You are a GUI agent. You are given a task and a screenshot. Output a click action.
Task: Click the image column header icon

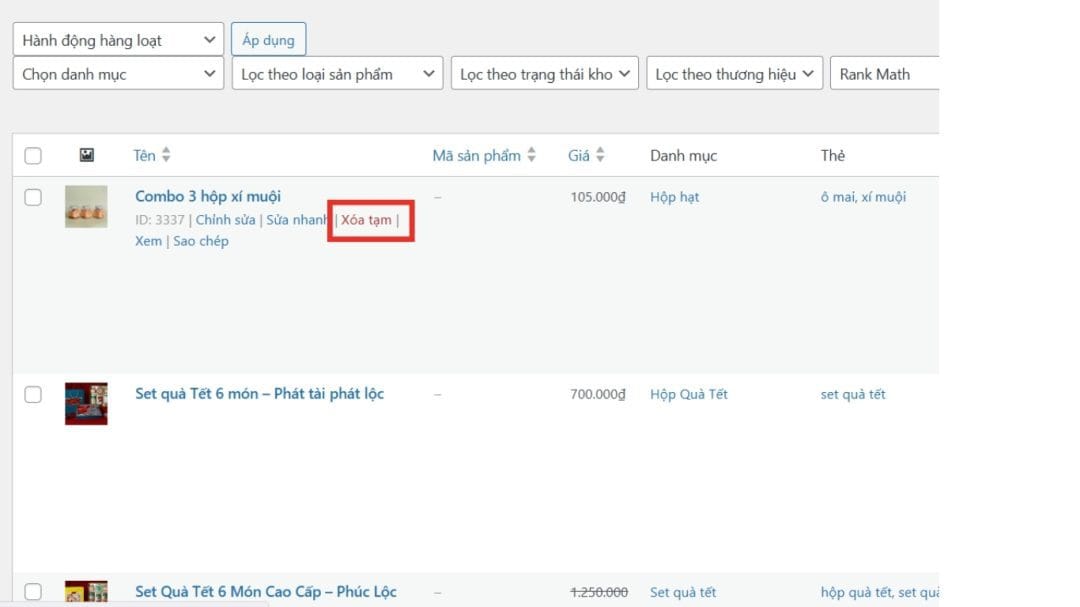87,155
